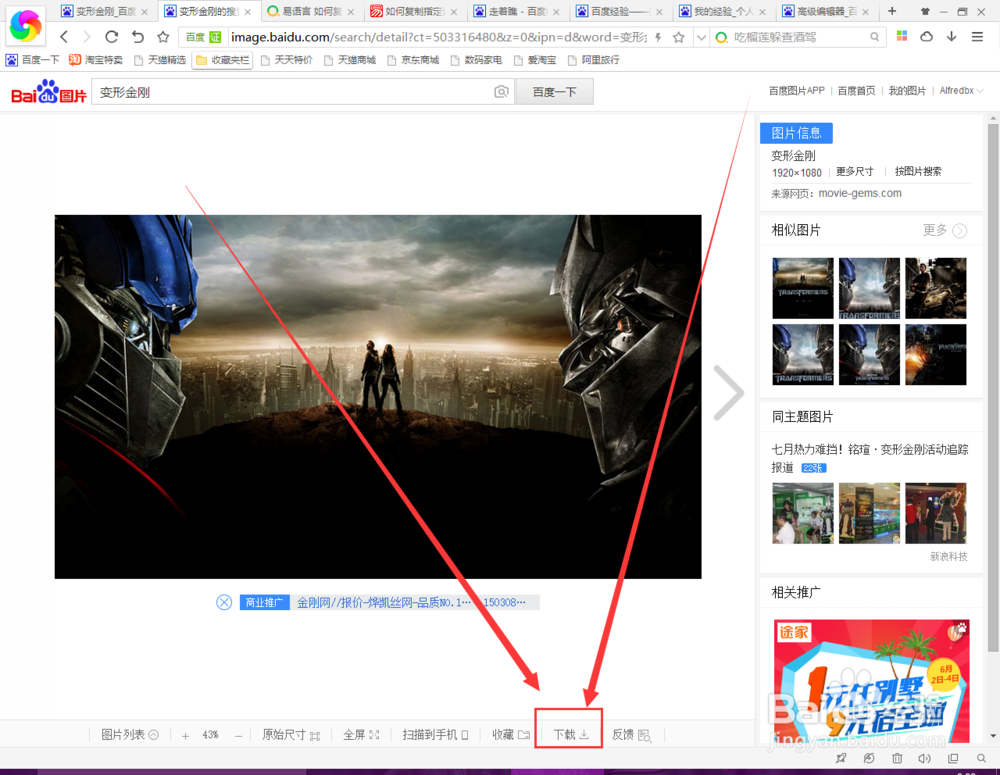This screenshot has width=1000, height=775.
Task: Click the window split icon in status bar
Action: click(953, 758)
